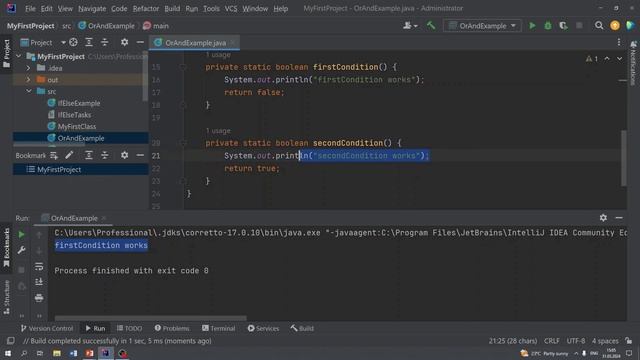Open the Services tool window
Viewport: 640px width, 360px height.
click(263, 328)
